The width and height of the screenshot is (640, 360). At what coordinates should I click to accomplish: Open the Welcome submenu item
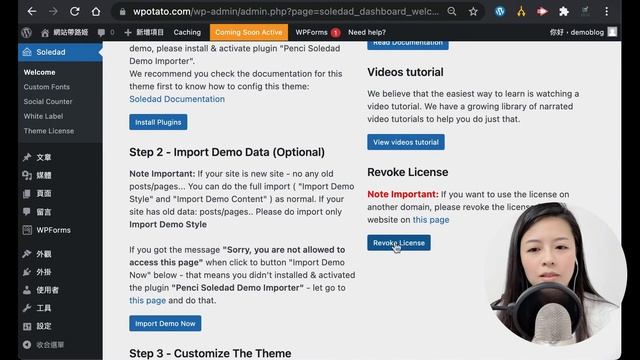click(39, 72)
